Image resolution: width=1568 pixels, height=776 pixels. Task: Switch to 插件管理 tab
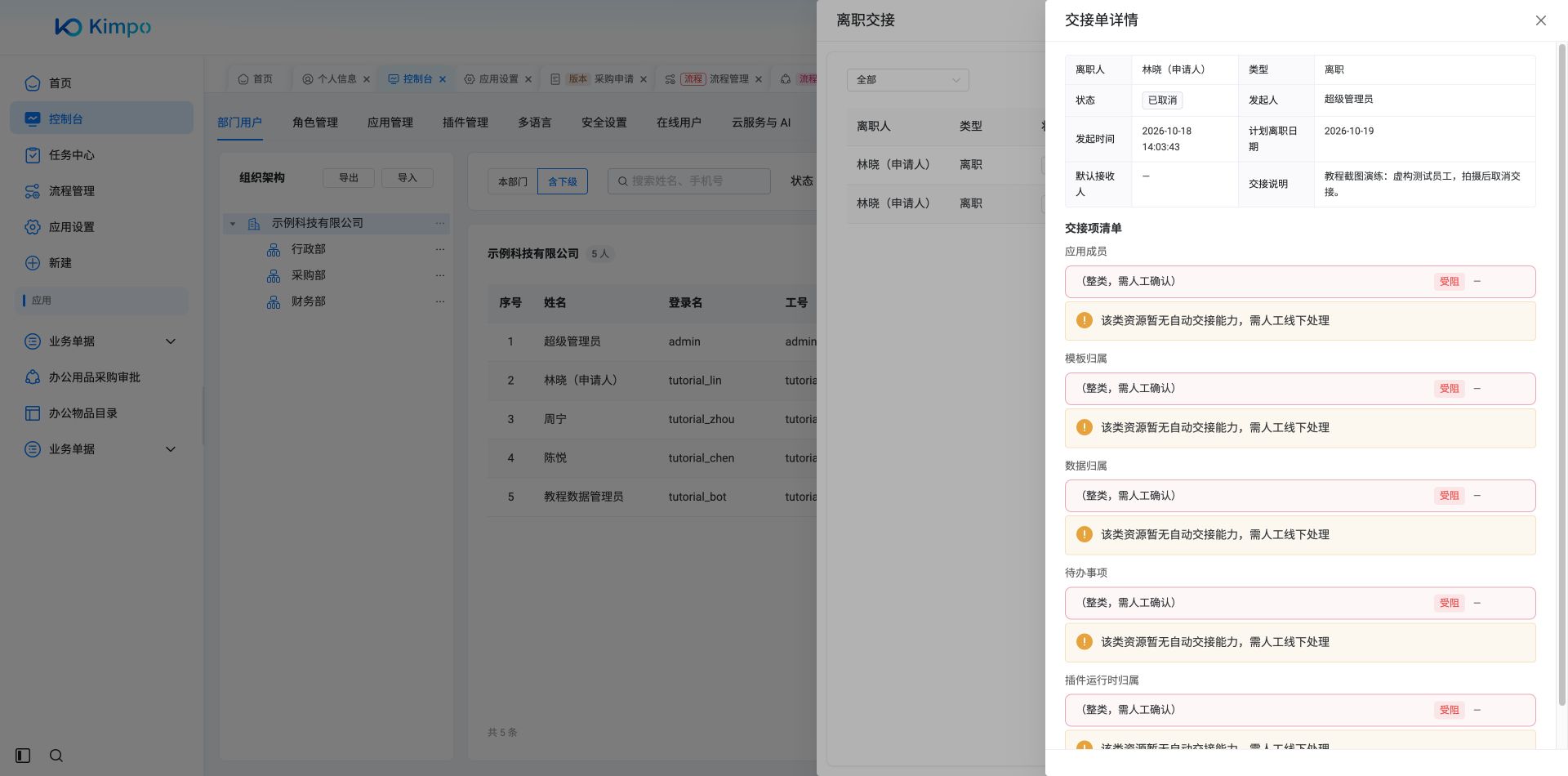(465, 123)
